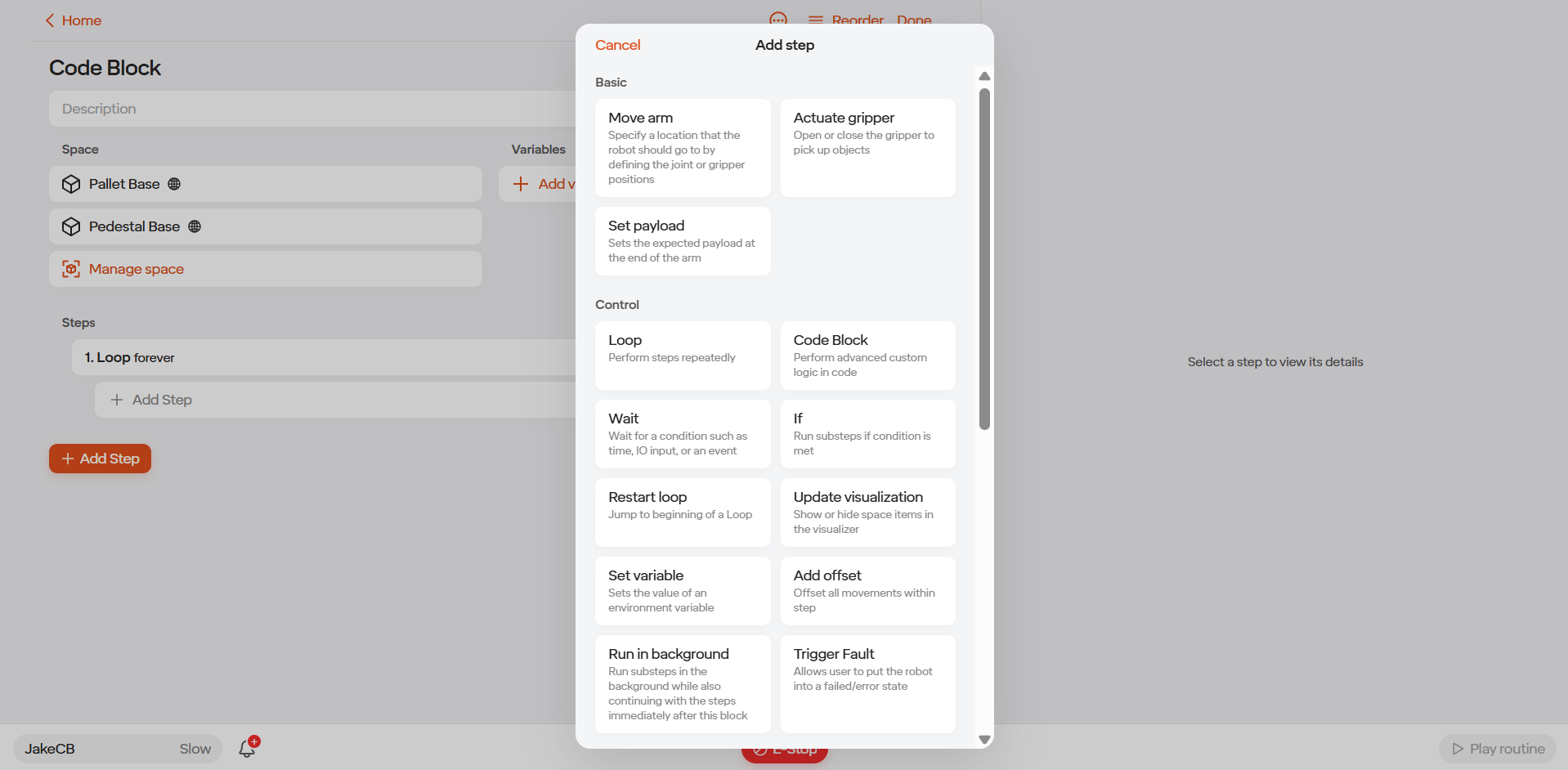Pick the If condition step card

pyautogui.click(x=867, y=434)
